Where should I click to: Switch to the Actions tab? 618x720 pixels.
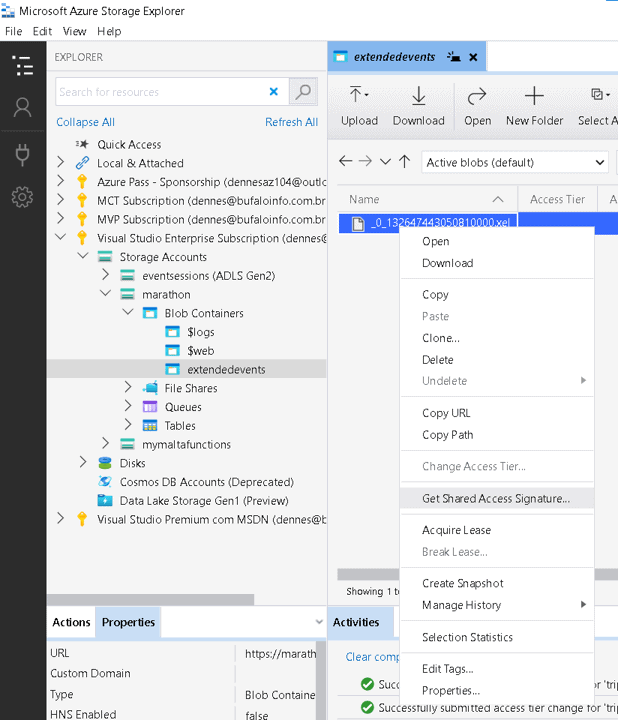pyautogui.click(x=71, y=623)
